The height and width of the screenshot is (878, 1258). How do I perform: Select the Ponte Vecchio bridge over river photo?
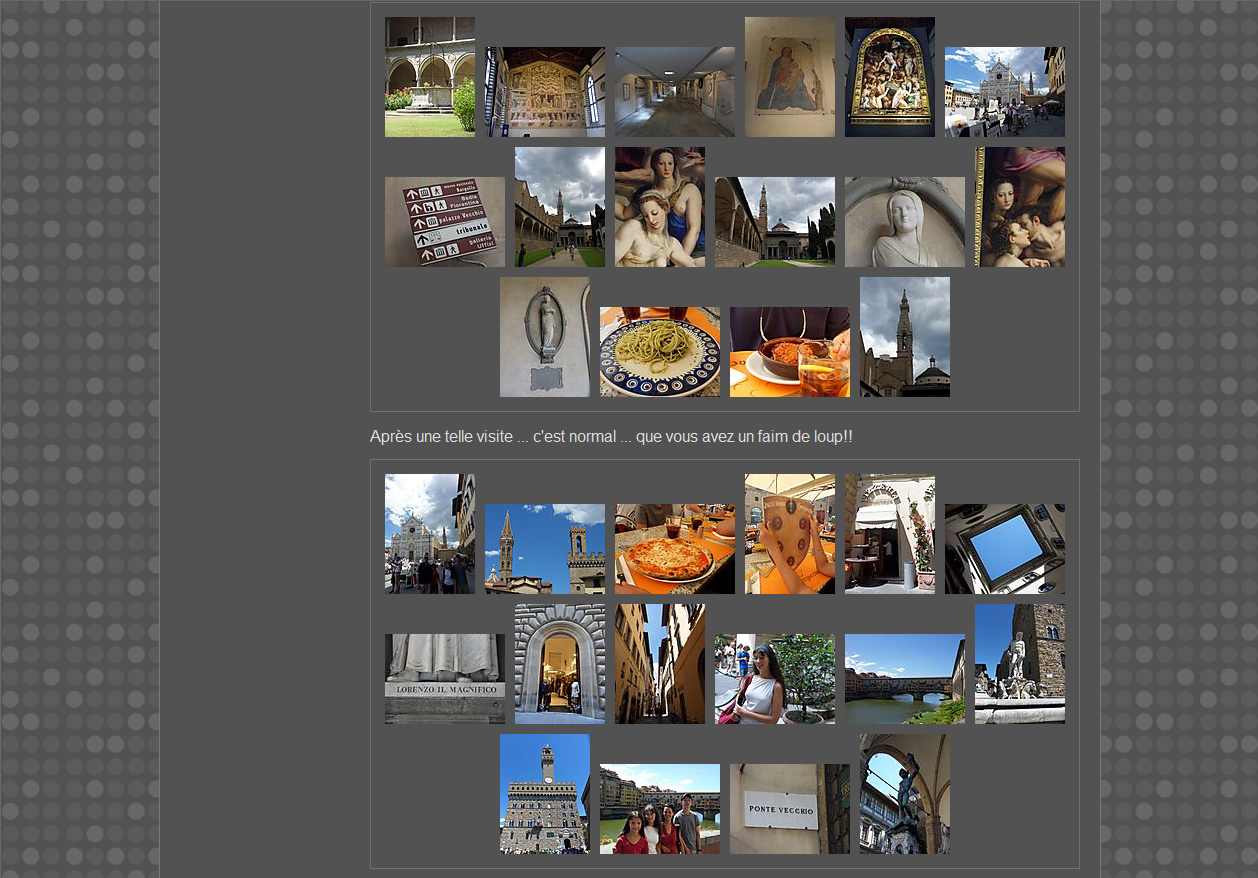tap(904, 679)
